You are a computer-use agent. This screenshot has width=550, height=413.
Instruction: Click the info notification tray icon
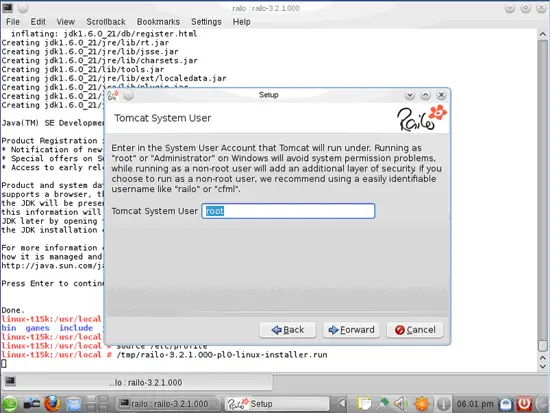pyautogui.click(x=443, y=404)
